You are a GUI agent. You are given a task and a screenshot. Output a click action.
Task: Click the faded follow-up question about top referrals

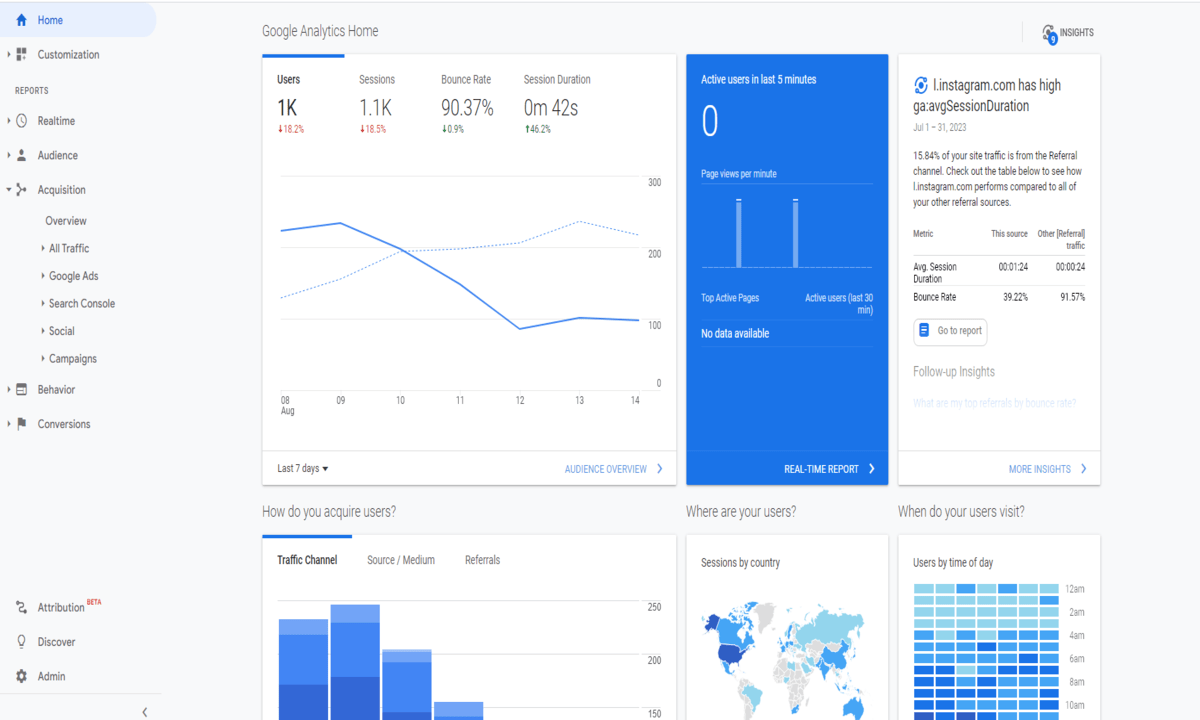point(995,403)
